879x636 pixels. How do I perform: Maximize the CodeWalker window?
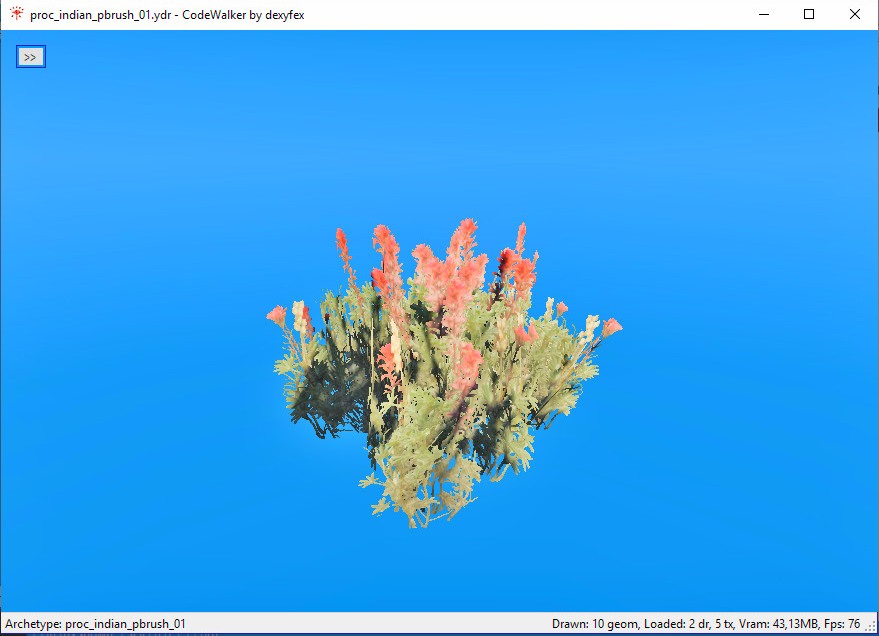(809, 15)
